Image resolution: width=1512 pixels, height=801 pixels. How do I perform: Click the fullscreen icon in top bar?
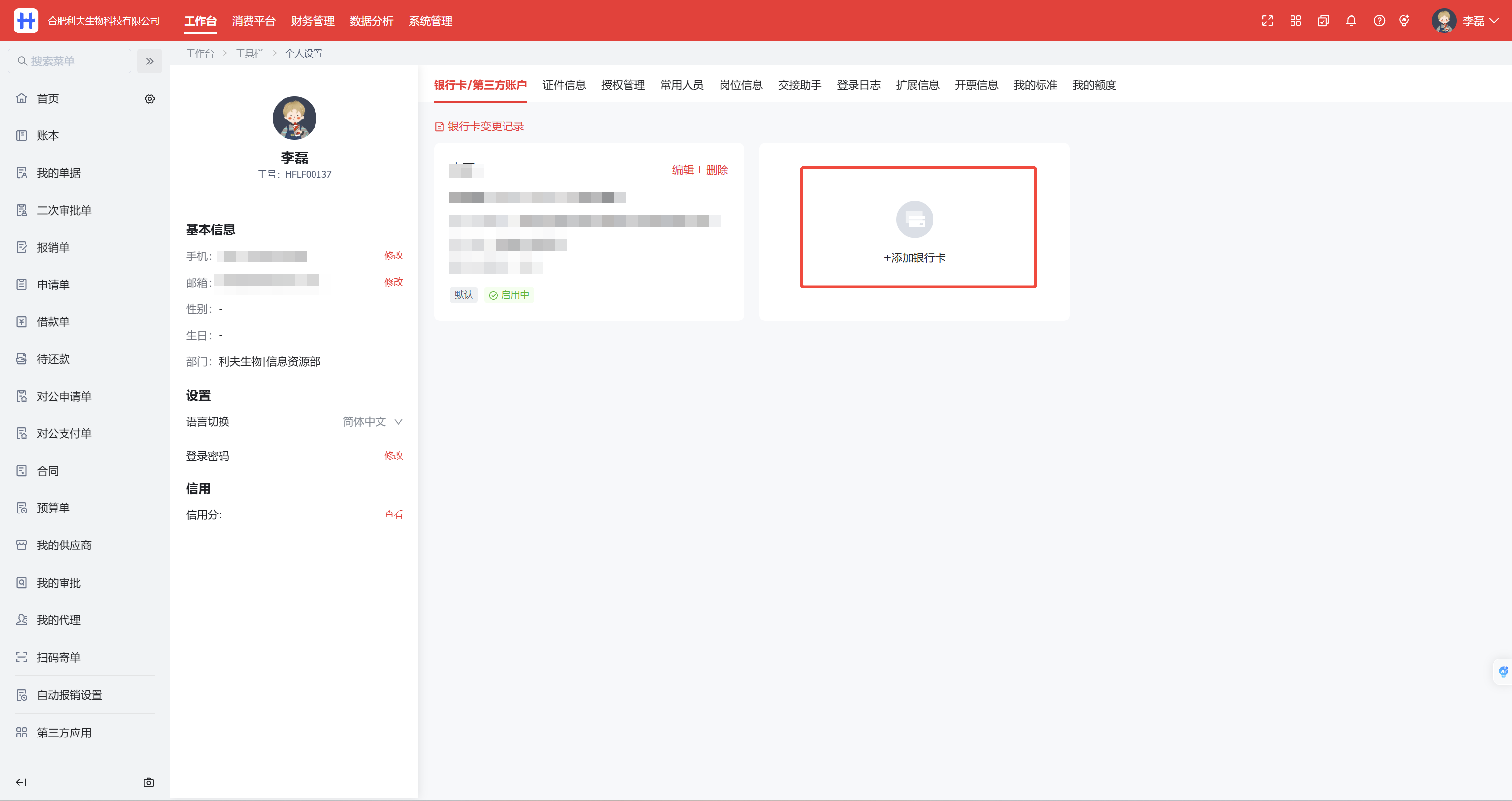point(1267,21)
